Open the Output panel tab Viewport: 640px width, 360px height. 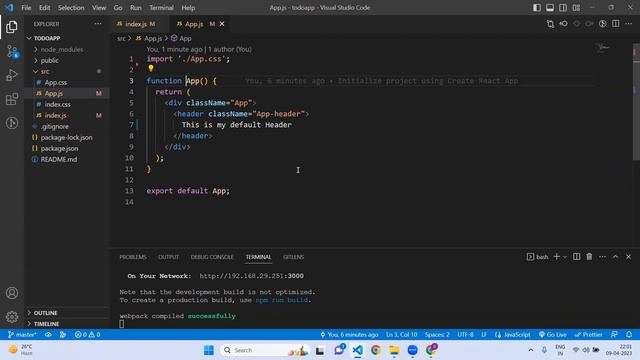[169, 257]
